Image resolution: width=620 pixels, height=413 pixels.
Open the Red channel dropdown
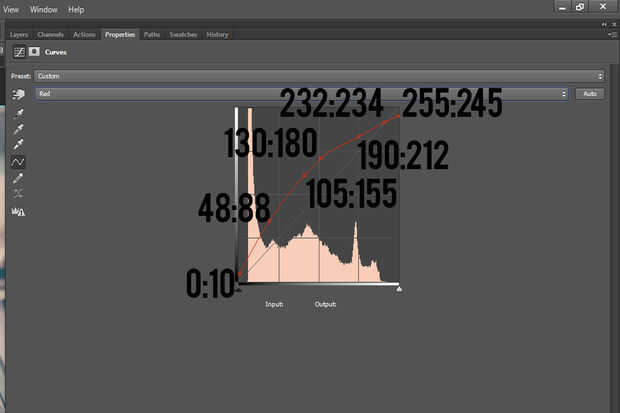302,94
